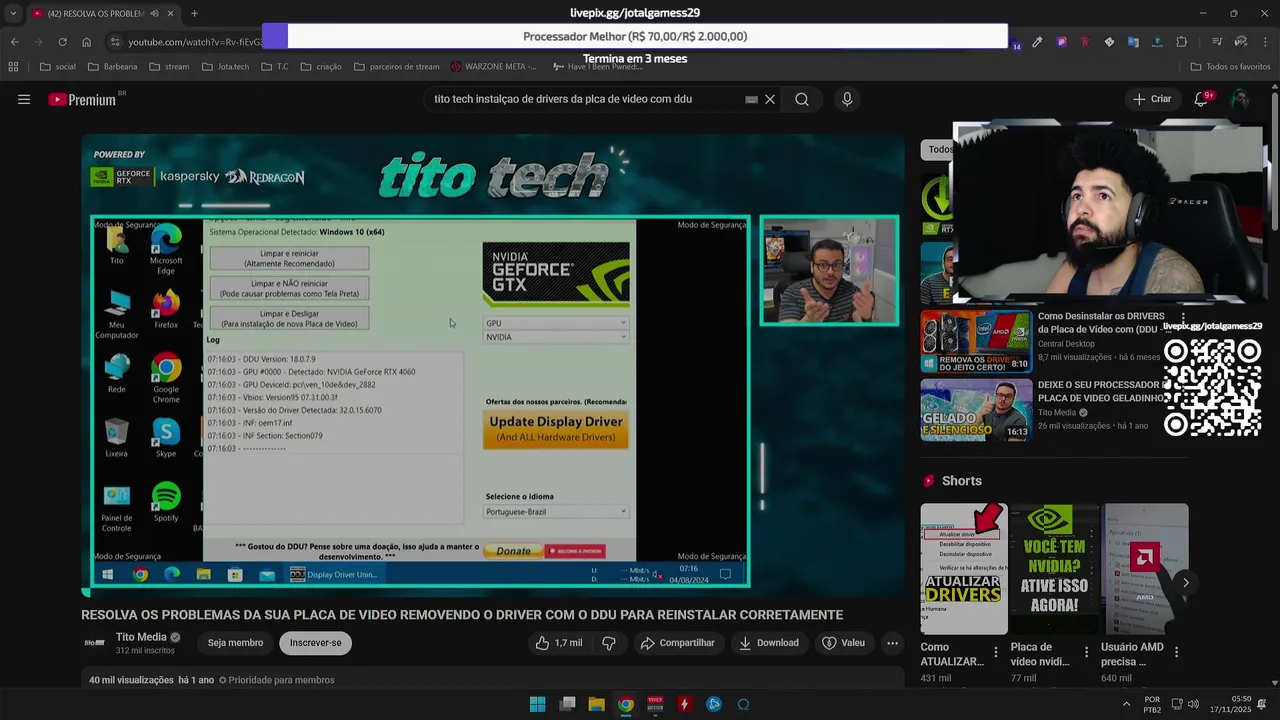The height and width of the screenshot is (720, 1280).
Task: Select the Todos filter chip
Action: coord(937,149)
